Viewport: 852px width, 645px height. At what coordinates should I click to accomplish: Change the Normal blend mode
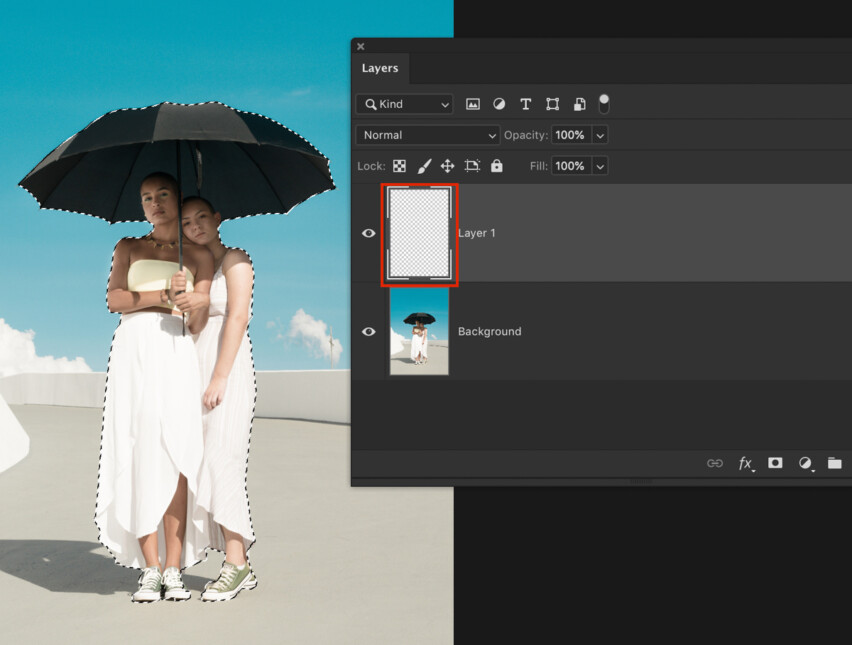click(427, 135)
